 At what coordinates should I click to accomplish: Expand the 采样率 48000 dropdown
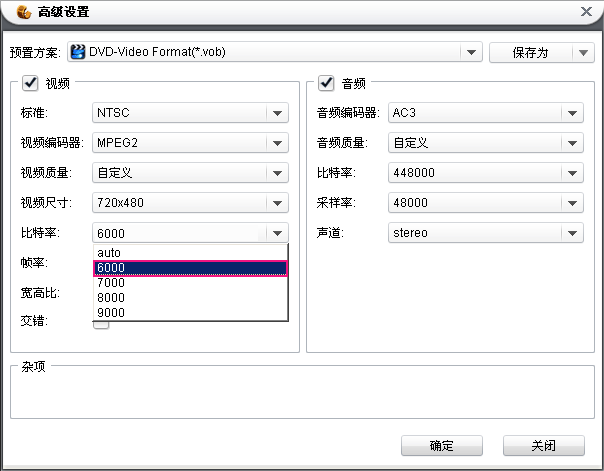[x=571, y=203]
